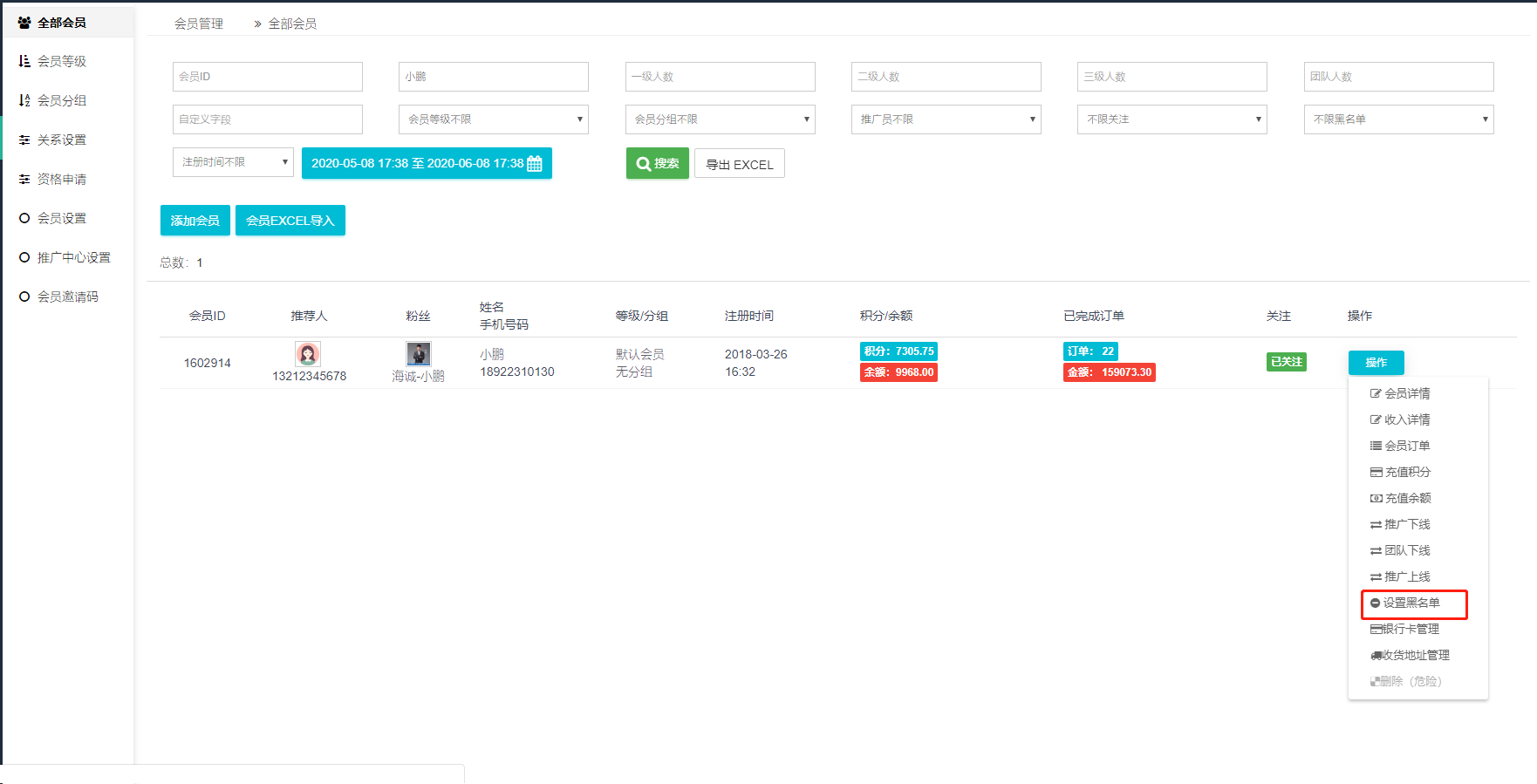Open 会员邀请码 in the sidebar
The image size is (1537, 784).
(x=68, y=297)
